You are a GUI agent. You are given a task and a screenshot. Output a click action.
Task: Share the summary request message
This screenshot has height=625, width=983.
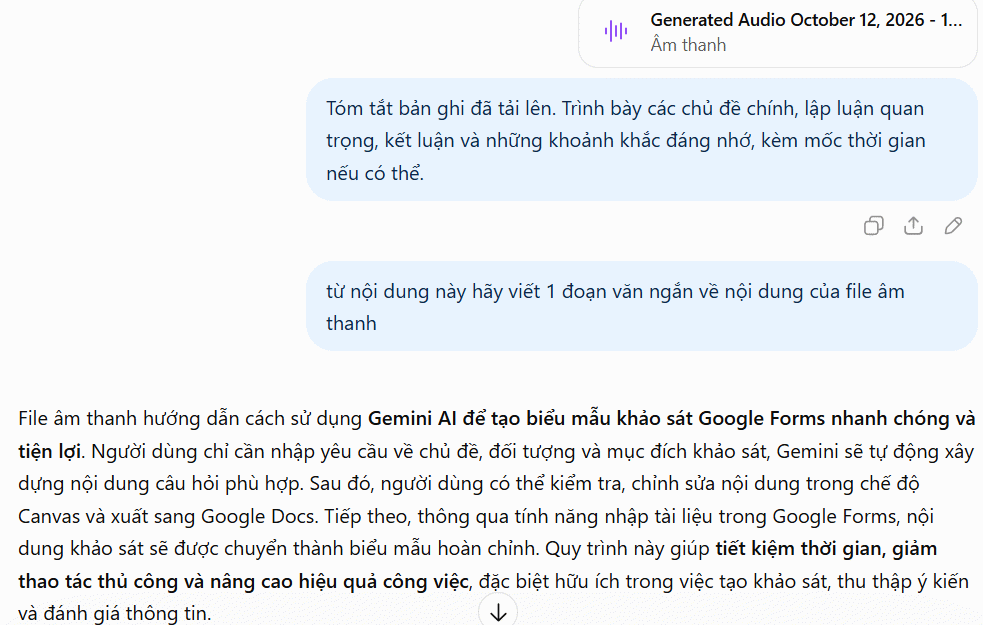click(913, 226)
